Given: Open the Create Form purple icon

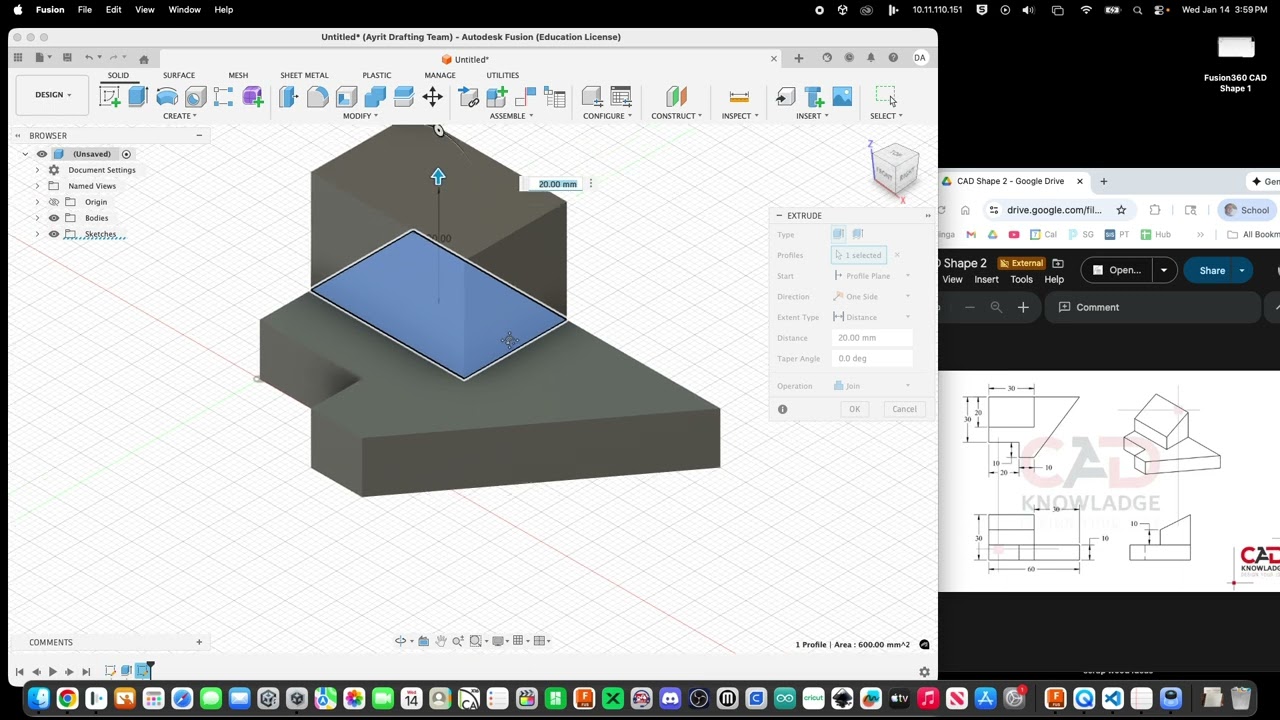Looking at the screenshot, I should click(x=252, y=96).
